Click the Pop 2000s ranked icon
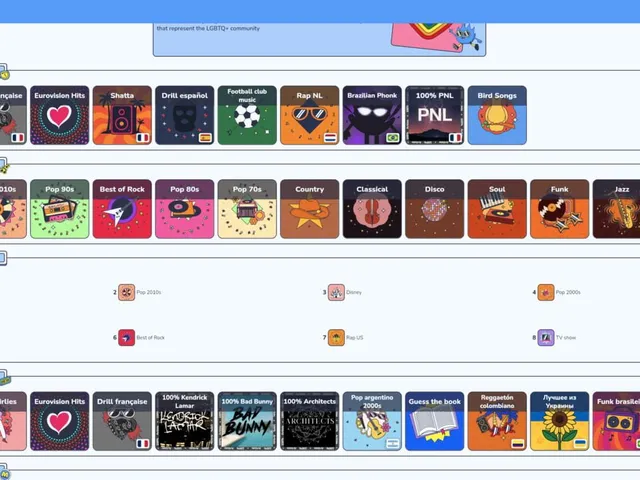This screenshot has width=640, height=480. click(x=546, y=292)
